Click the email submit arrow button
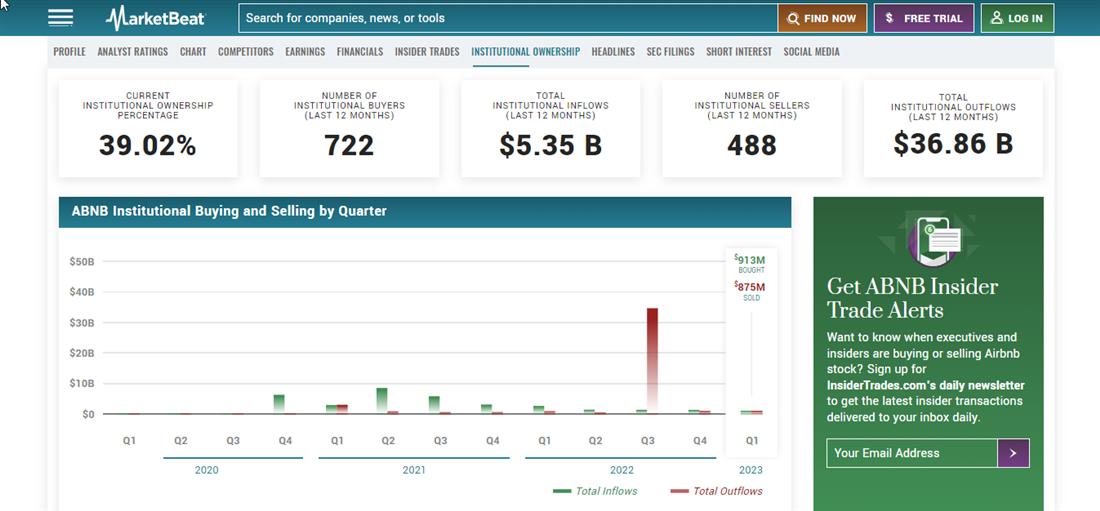Screen dimensions: 1100x511 click(x=1013, y=453)
